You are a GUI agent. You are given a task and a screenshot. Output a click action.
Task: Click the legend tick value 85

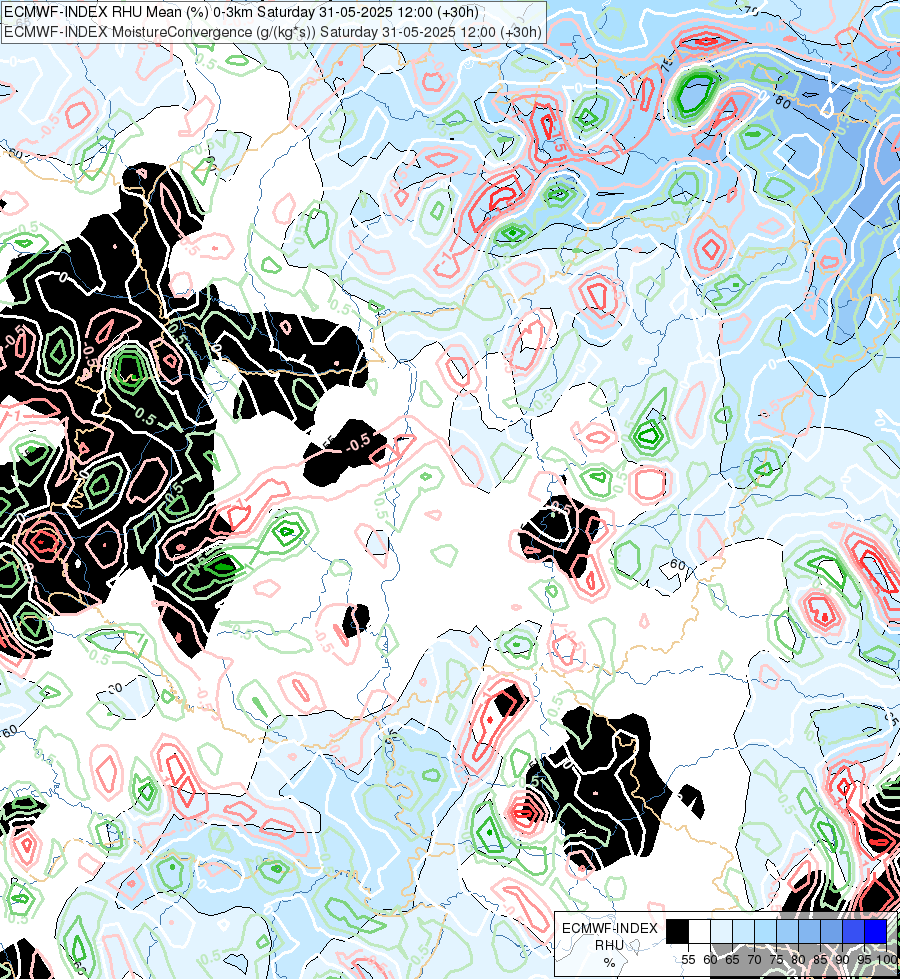(820, 960)
